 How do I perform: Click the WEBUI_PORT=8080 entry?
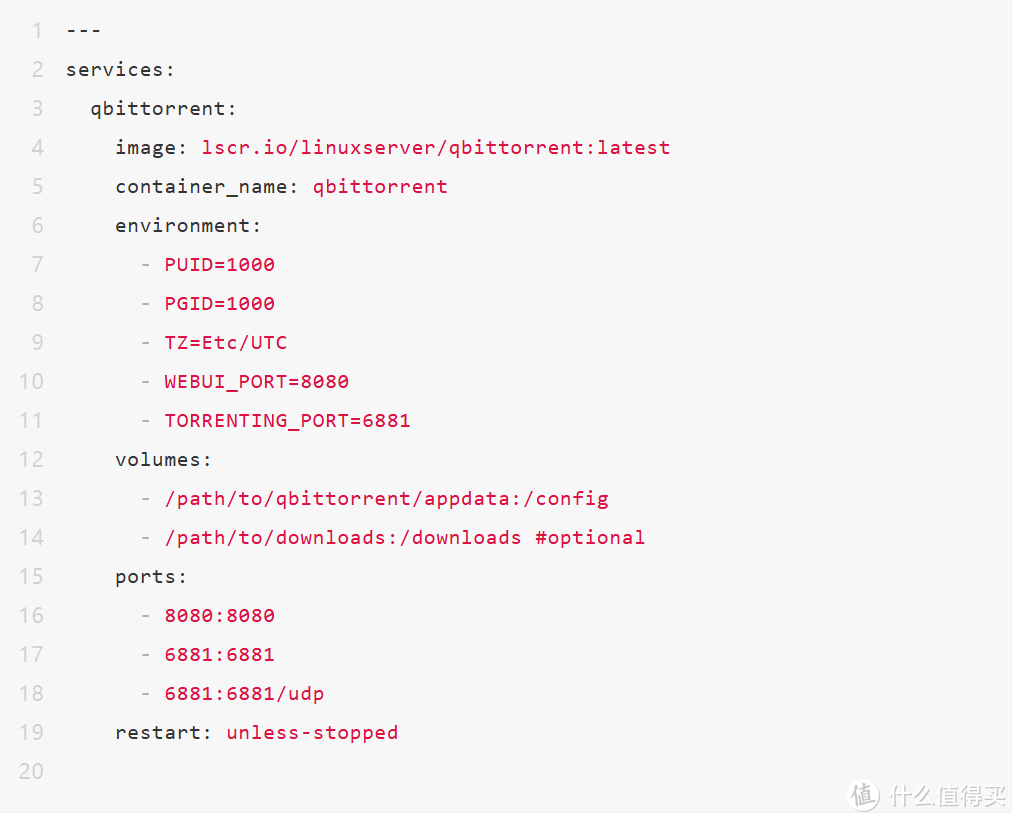(x=256, y=382)
